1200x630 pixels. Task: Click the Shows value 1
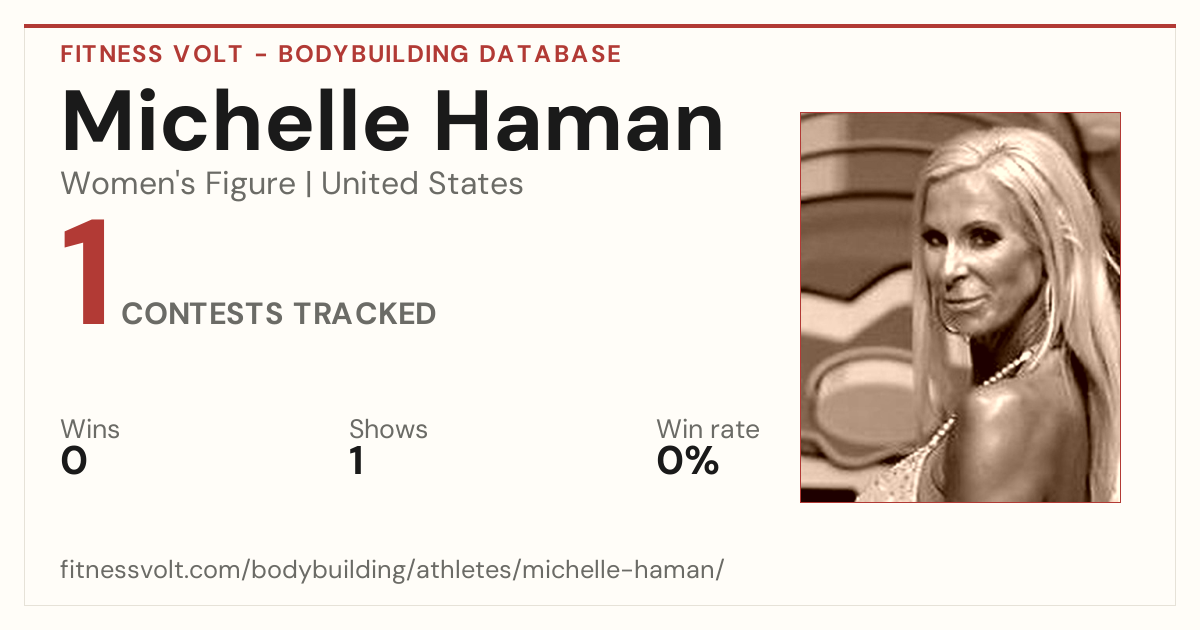click(356, 461)
